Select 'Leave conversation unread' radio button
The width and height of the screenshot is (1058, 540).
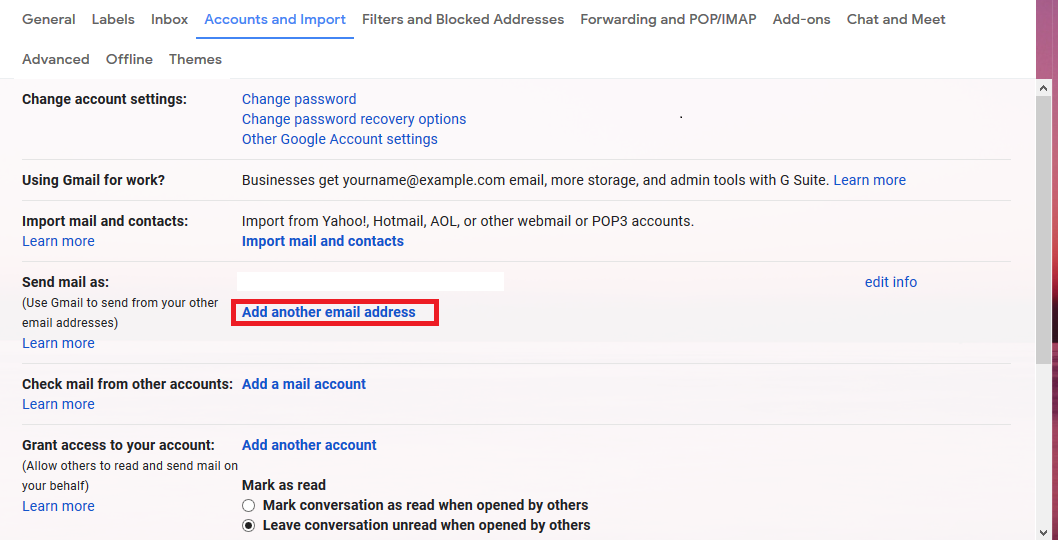click(249, 526)
